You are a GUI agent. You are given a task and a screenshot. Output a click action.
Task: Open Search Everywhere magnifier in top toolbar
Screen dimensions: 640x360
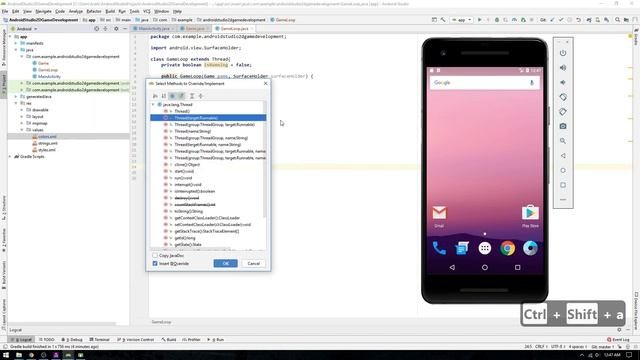pyautogui.click(x=618, y=20)
